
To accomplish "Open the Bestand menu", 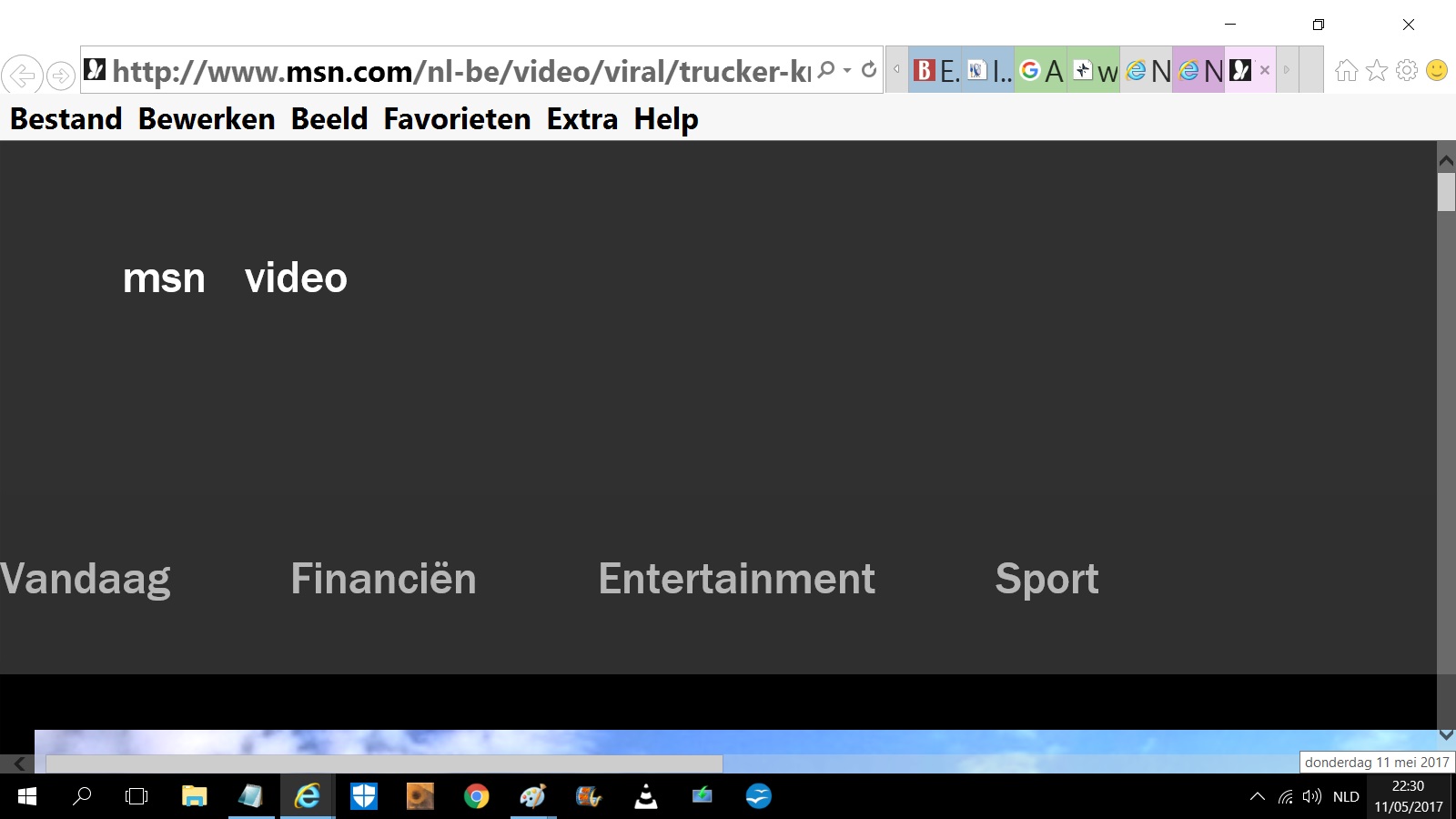I will tap(66, 119).
